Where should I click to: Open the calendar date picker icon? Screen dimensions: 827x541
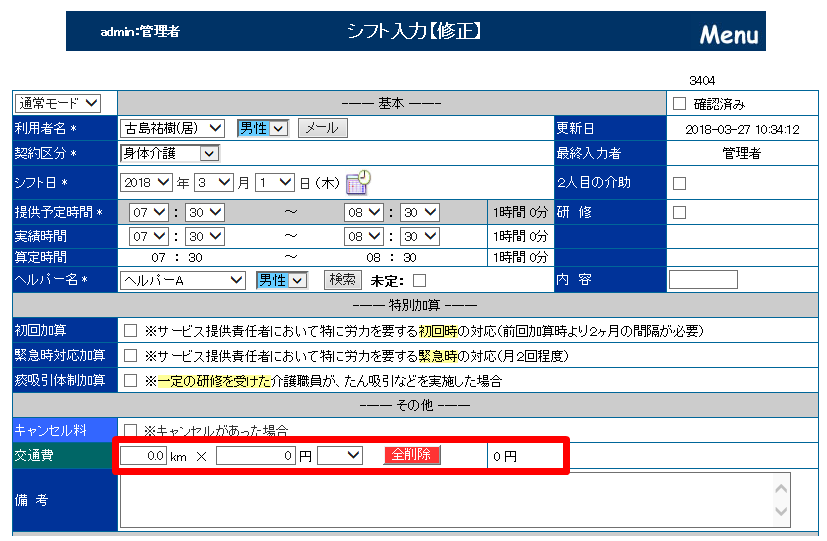pyautogui.click(x=358, y=182)
